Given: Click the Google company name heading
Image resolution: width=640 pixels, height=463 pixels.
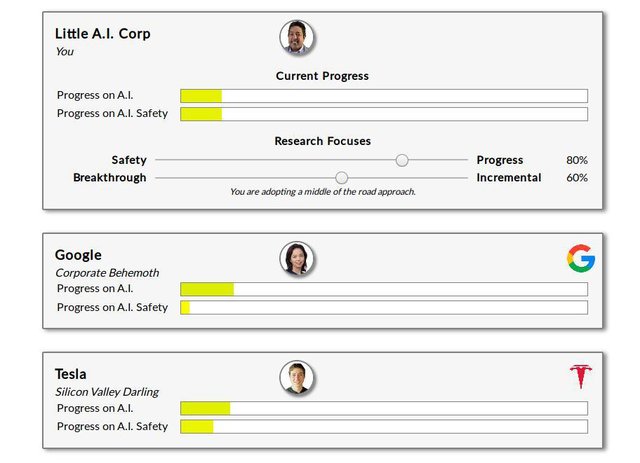Looking at the screenshot, I should (78, 255).
